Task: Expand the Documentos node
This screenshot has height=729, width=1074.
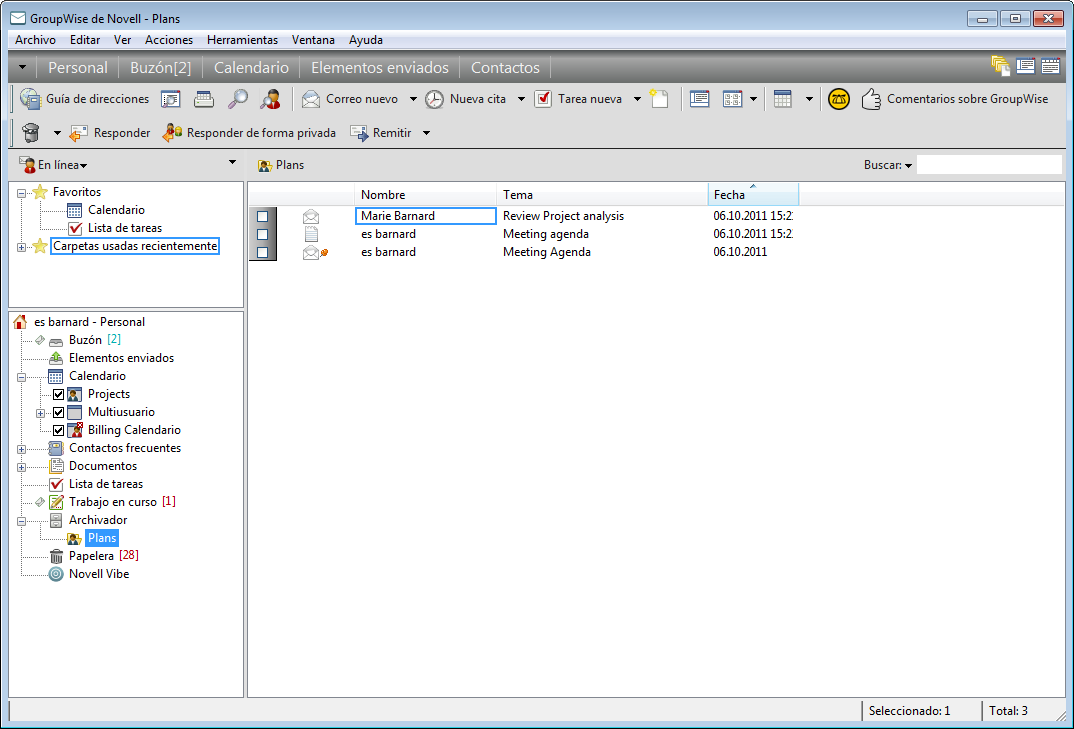Action: tap(21, 467)
